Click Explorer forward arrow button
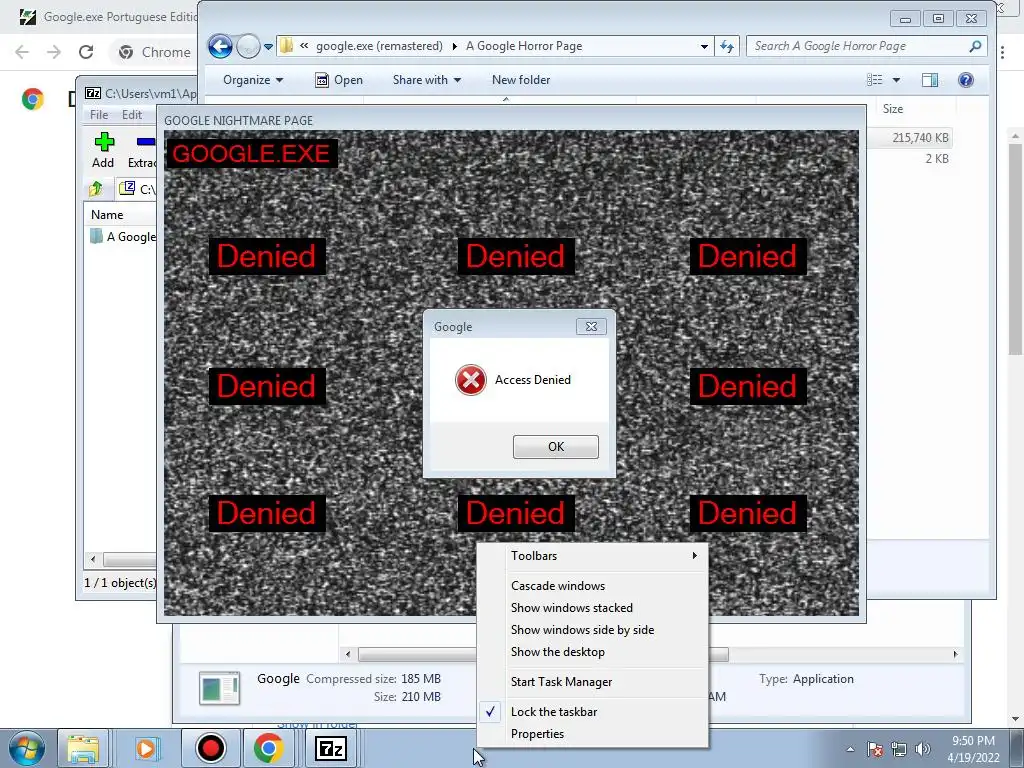1024x768 pixels. coord(248,46)
